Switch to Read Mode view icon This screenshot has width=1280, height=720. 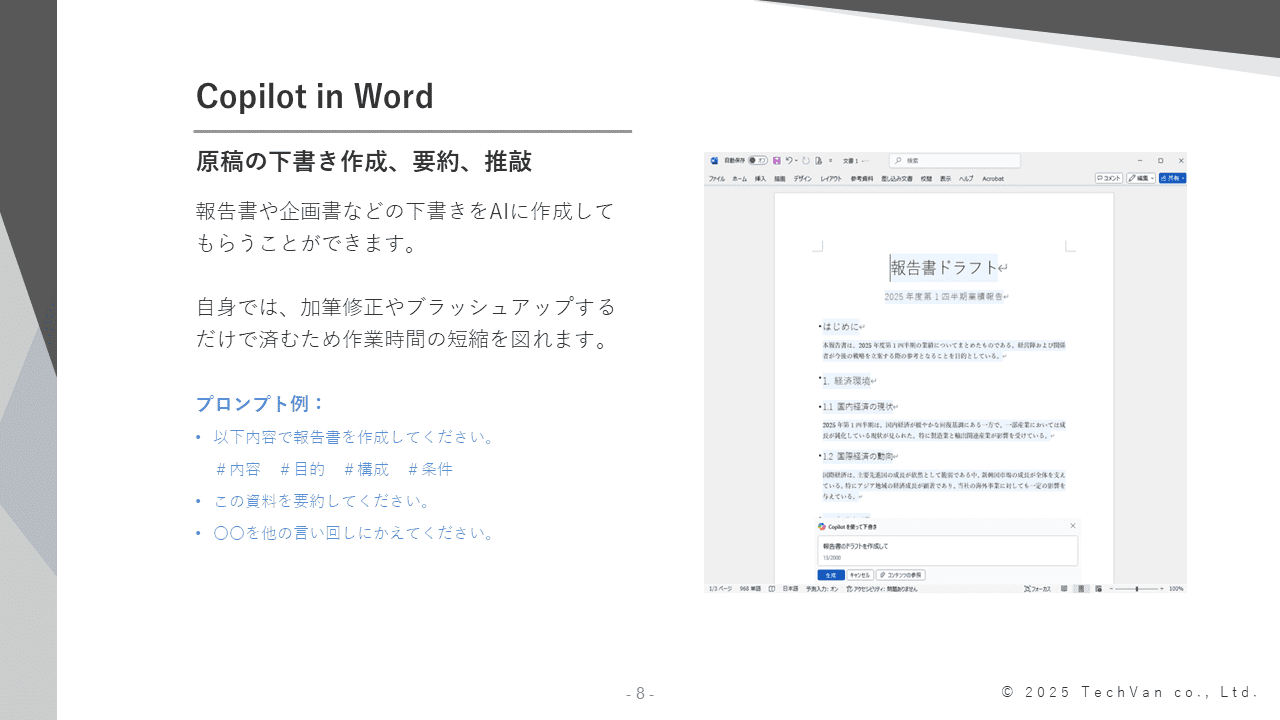pos(1064,589)
